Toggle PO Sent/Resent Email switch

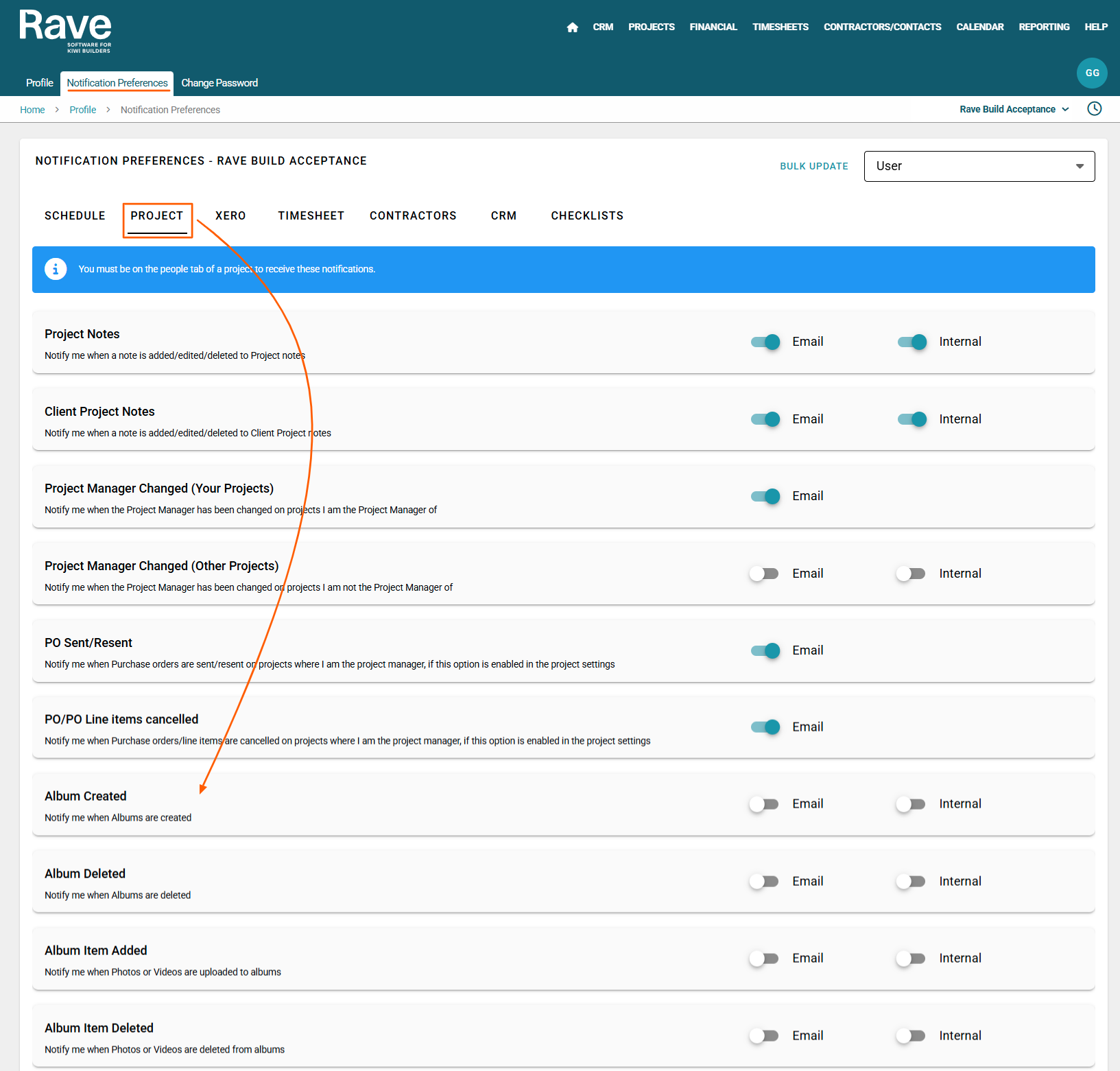[765, 650]
